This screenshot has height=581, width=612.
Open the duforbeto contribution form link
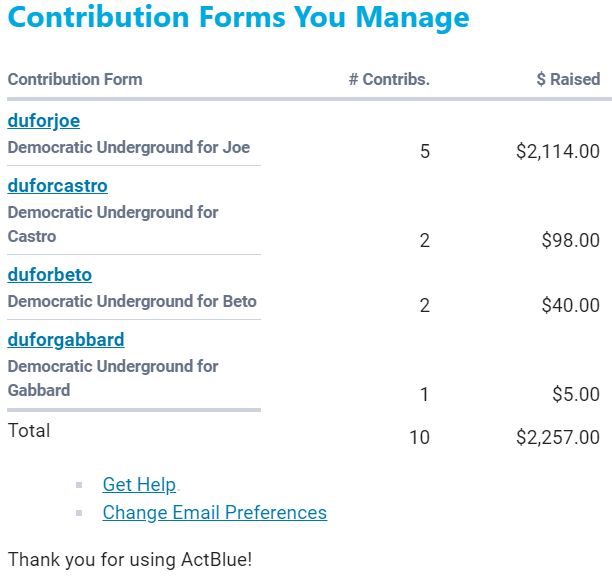[x=50, y=275]
